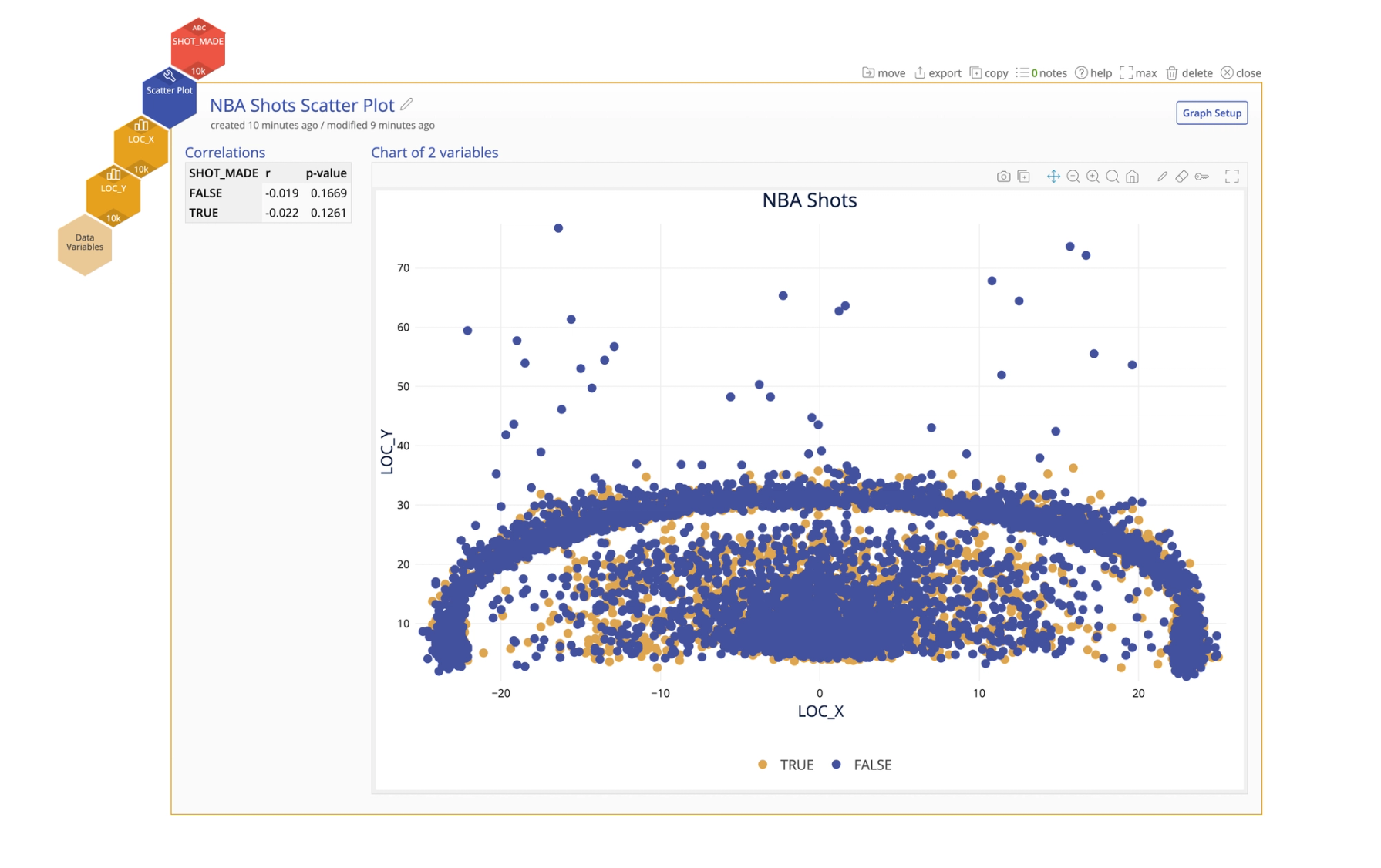Open the Graph Setup button

(x=1211, y=113)
